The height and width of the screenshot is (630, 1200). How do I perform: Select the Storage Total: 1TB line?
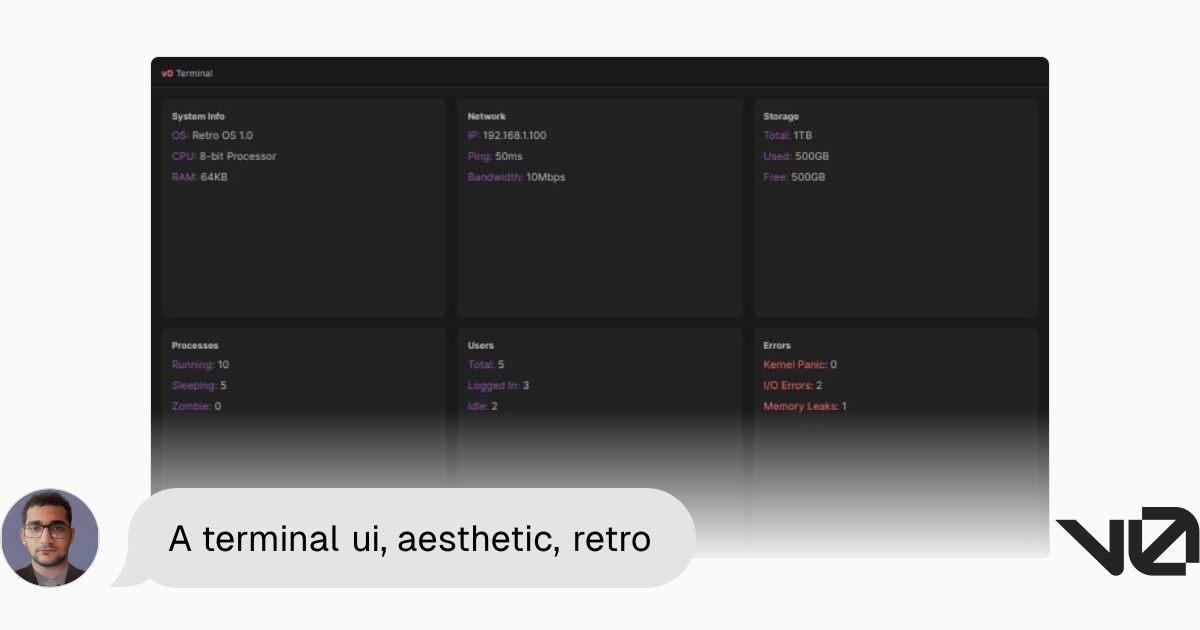[x=788, y=135]
